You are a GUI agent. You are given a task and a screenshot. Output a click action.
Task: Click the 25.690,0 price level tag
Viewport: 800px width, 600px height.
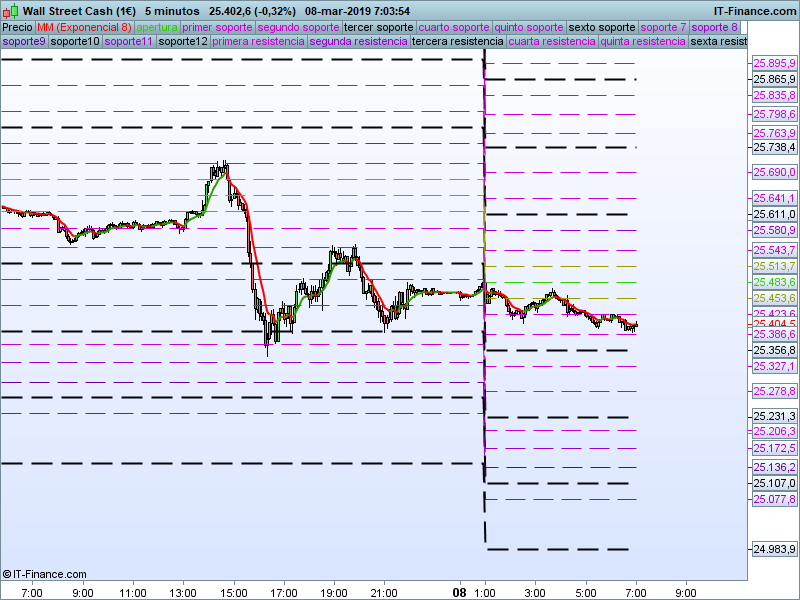coord(774,172)
